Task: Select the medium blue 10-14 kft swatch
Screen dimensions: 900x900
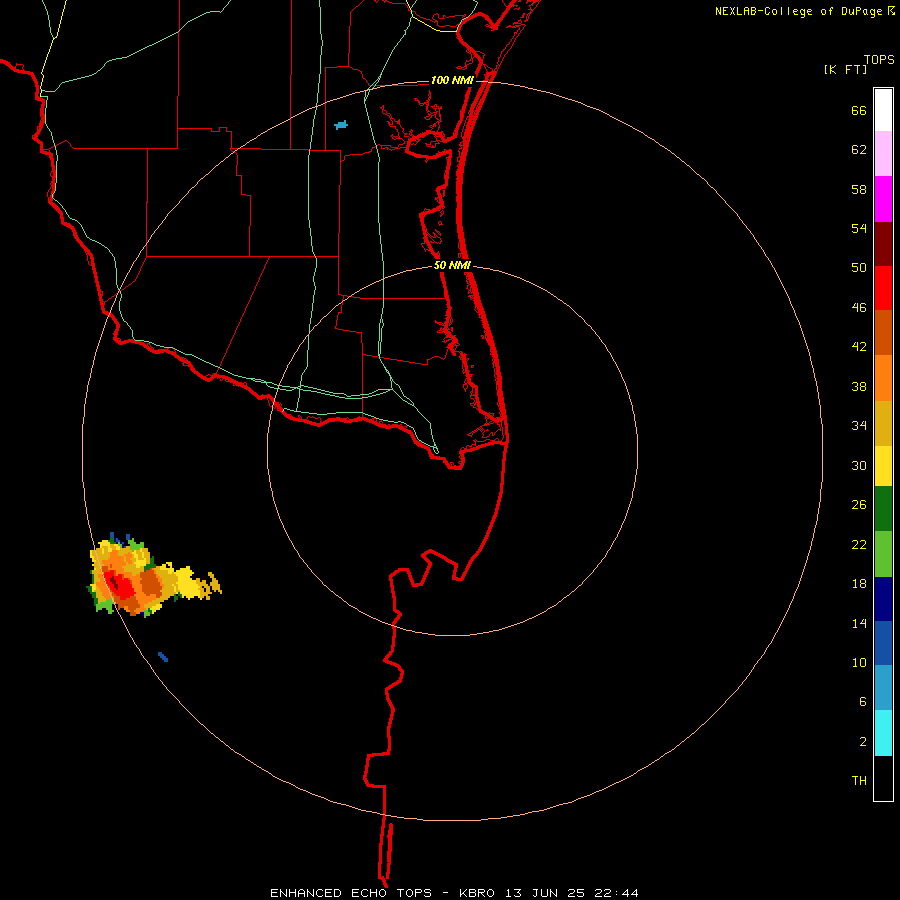Action: click(883, 643)
